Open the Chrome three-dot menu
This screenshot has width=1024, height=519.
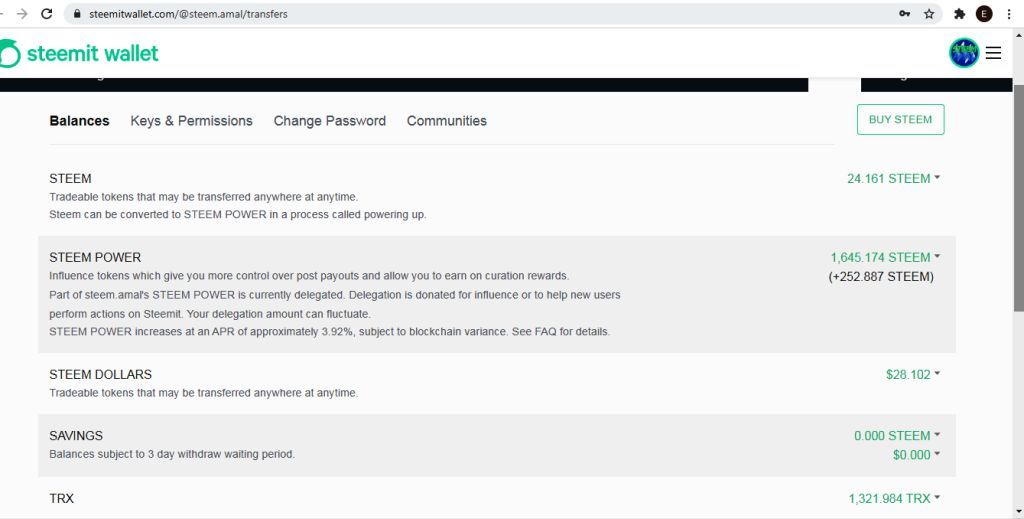(x=1009, y=14)
